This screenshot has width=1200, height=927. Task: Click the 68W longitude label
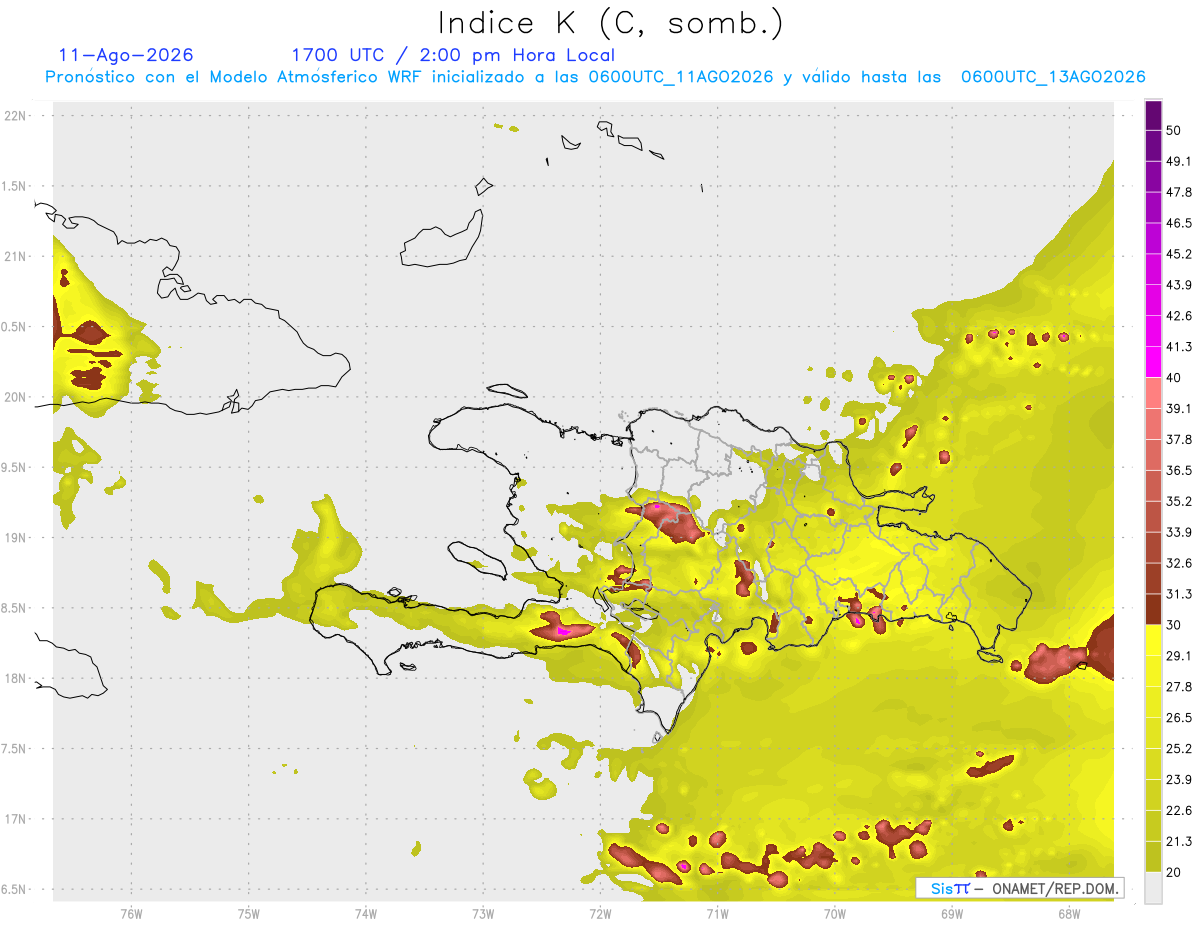[1068, 914]
